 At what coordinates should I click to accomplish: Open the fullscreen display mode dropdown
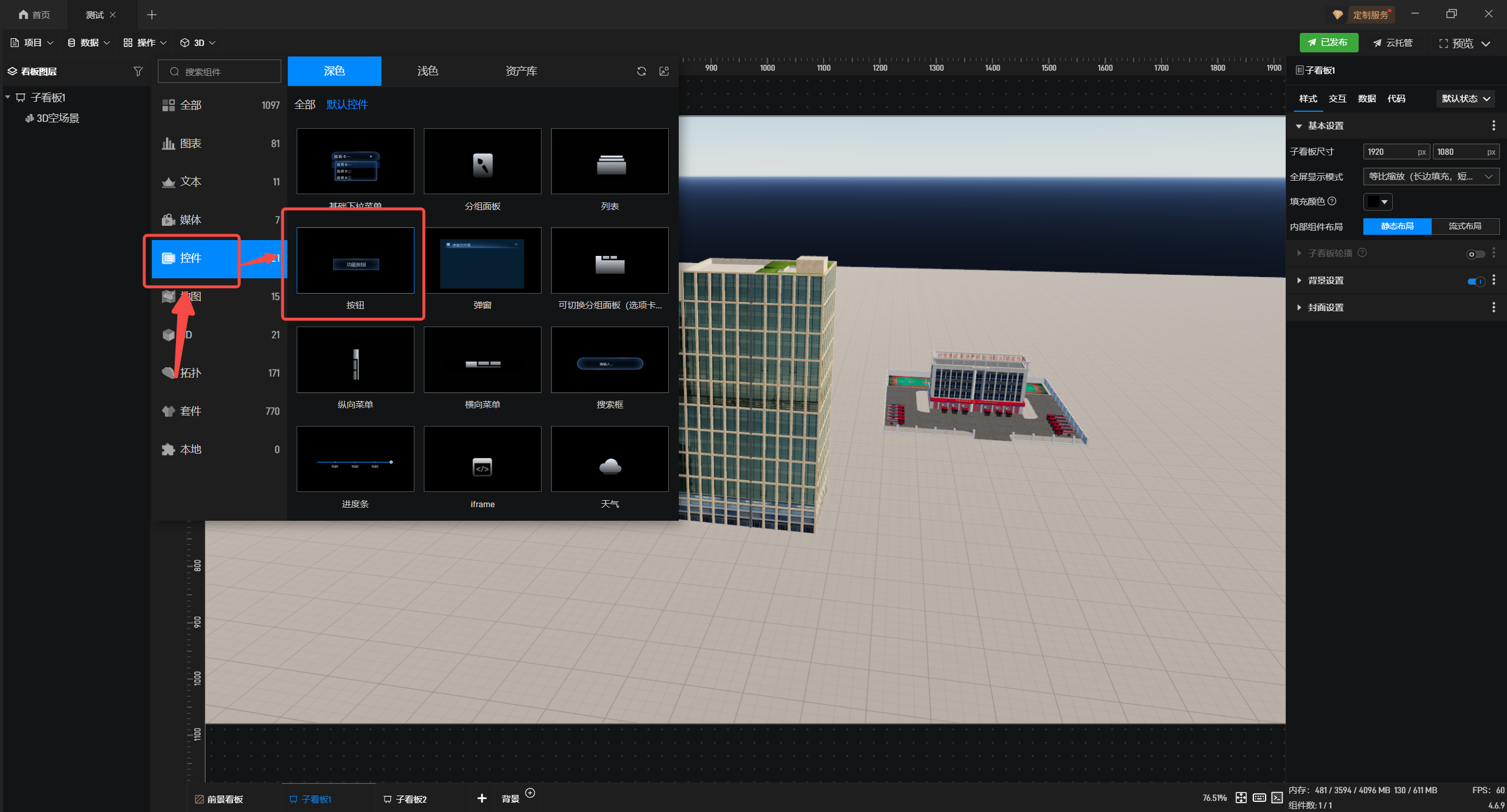(1430, 177)
